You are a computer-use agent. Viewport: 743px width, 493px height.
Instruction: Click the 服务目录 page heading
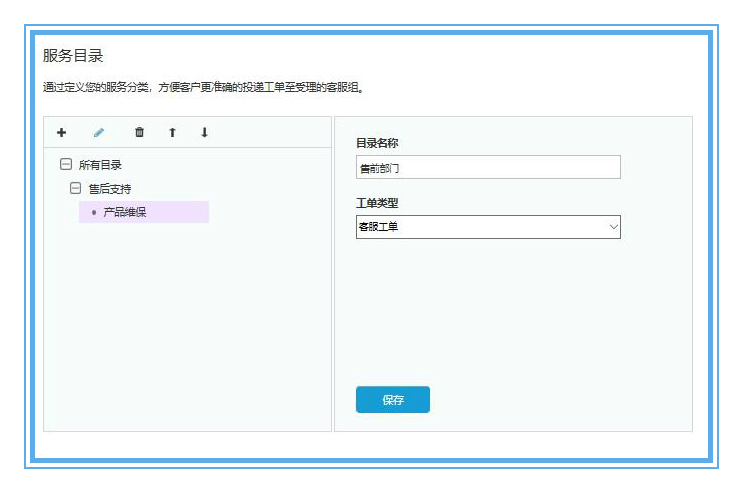tap(73, 56)
